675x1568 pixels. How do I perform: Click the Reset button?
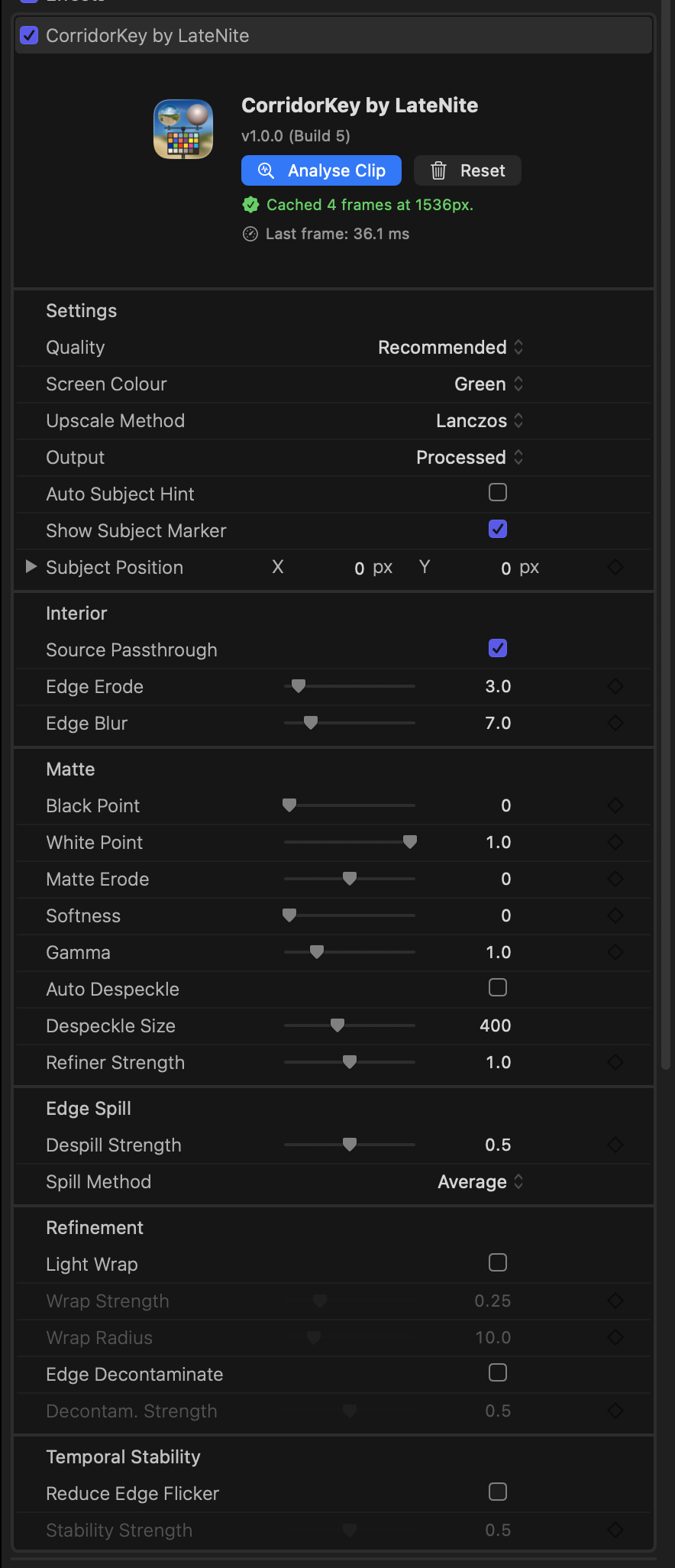(x=467, y=170)
